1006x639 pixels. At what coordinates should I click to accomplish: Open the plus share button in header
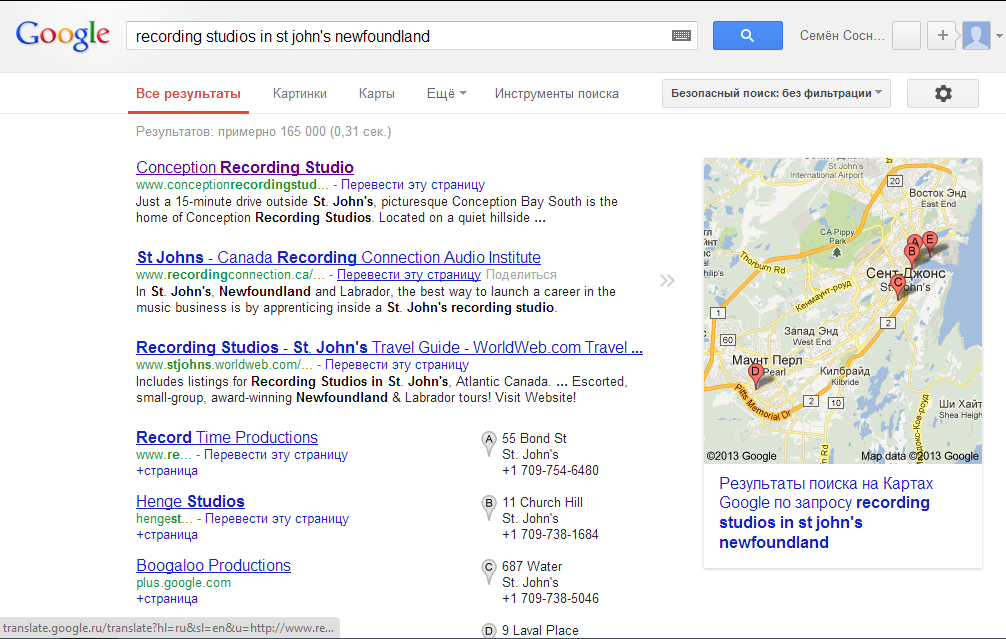tap(942, 35)
